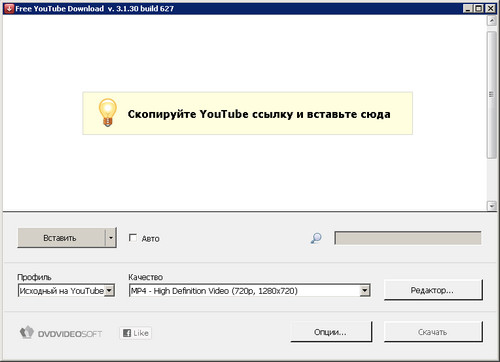The image size is (500, 362).
Task: Minimize the Free YouTube Download window
Action: pos(468,8)
